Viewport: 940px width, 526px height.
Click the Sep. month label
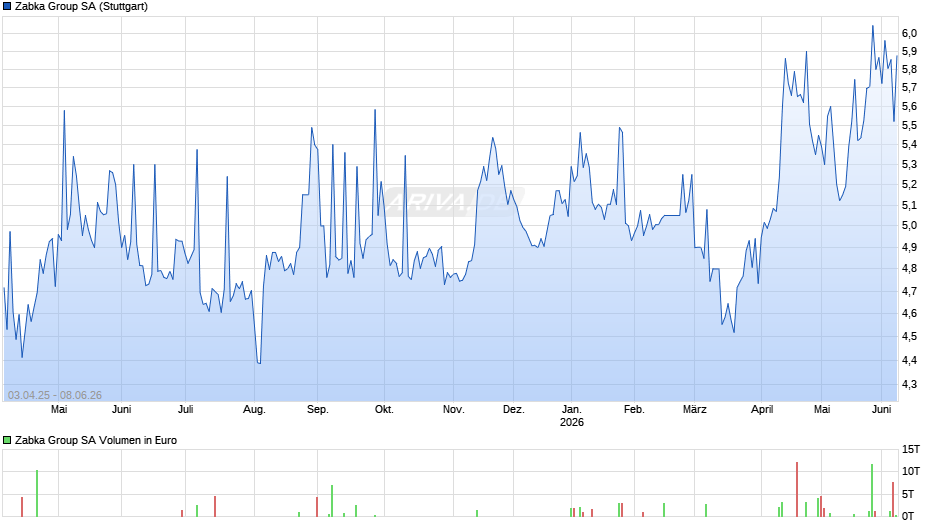pos(318,409)
